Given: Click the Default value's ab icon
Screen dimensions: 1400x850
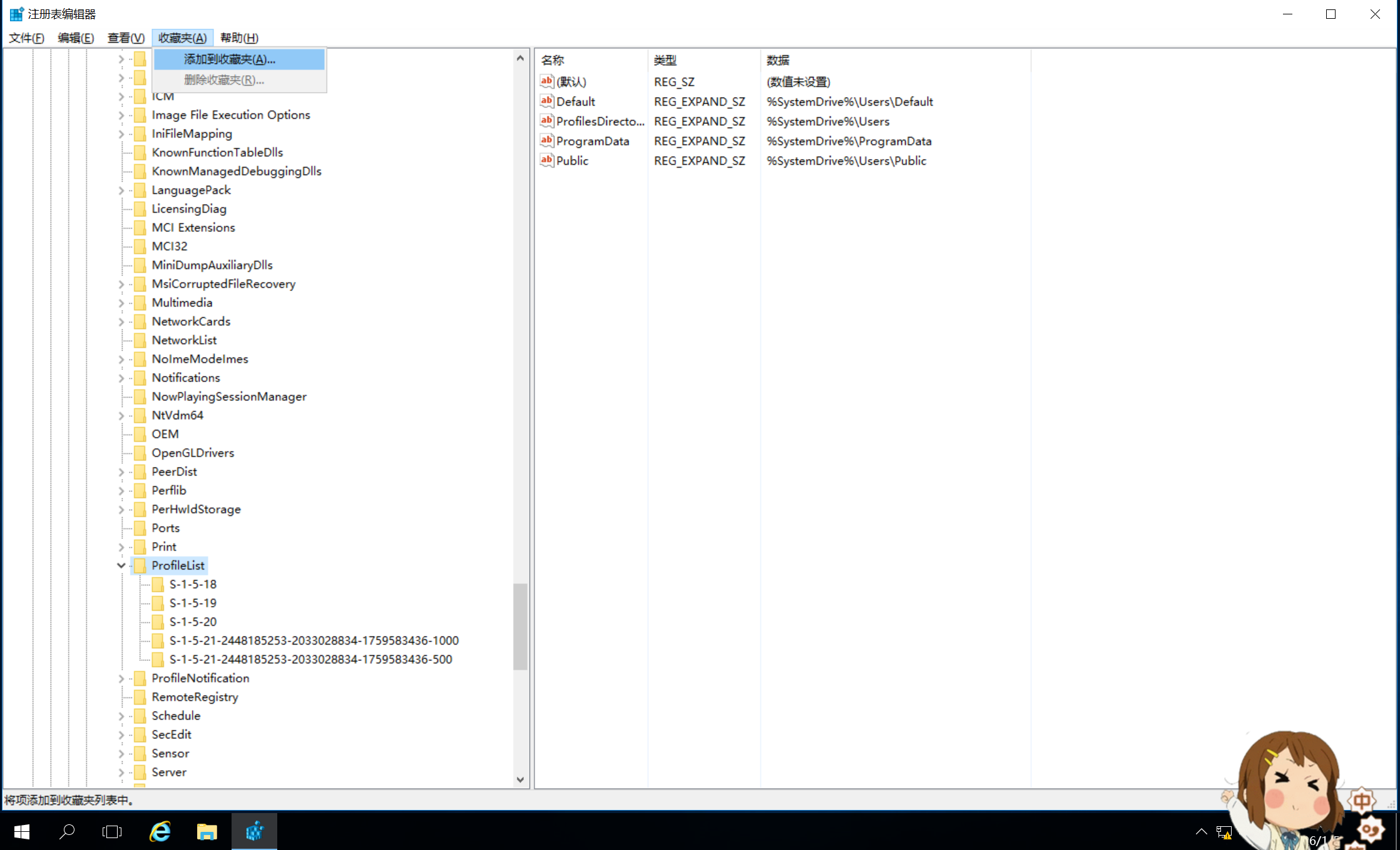Looking at the screenshot, I should coord(546,101).
